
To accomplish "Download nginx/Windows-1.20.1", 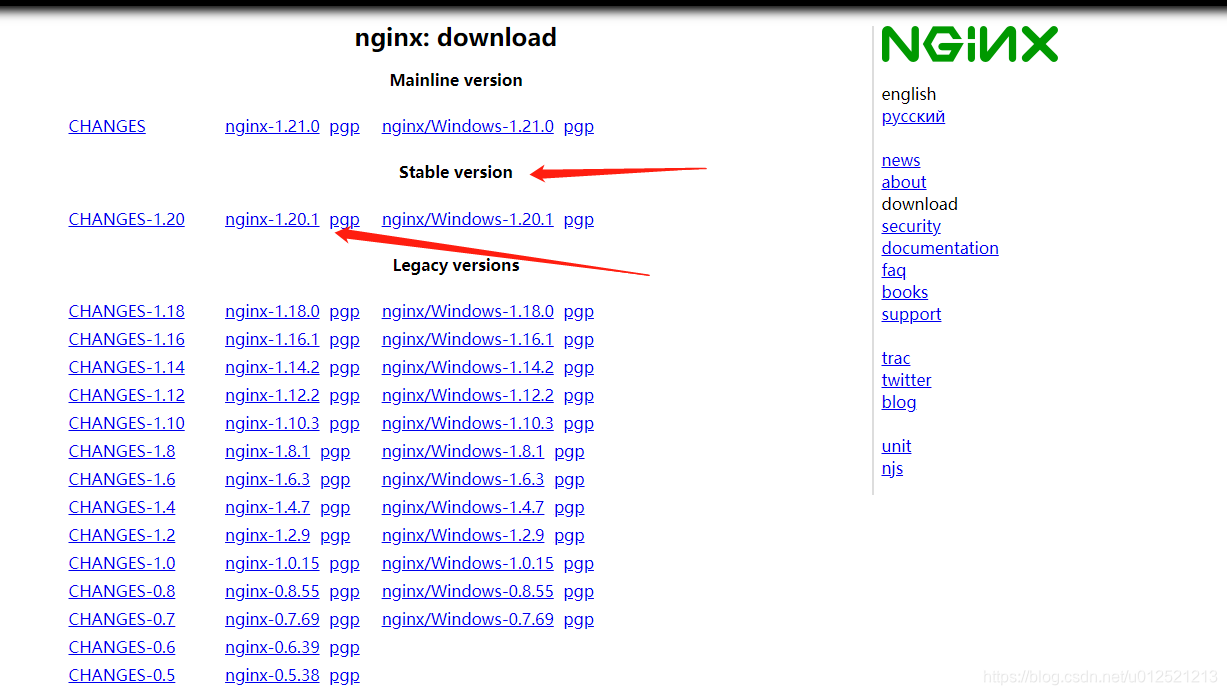I will [x=468, y=220].
